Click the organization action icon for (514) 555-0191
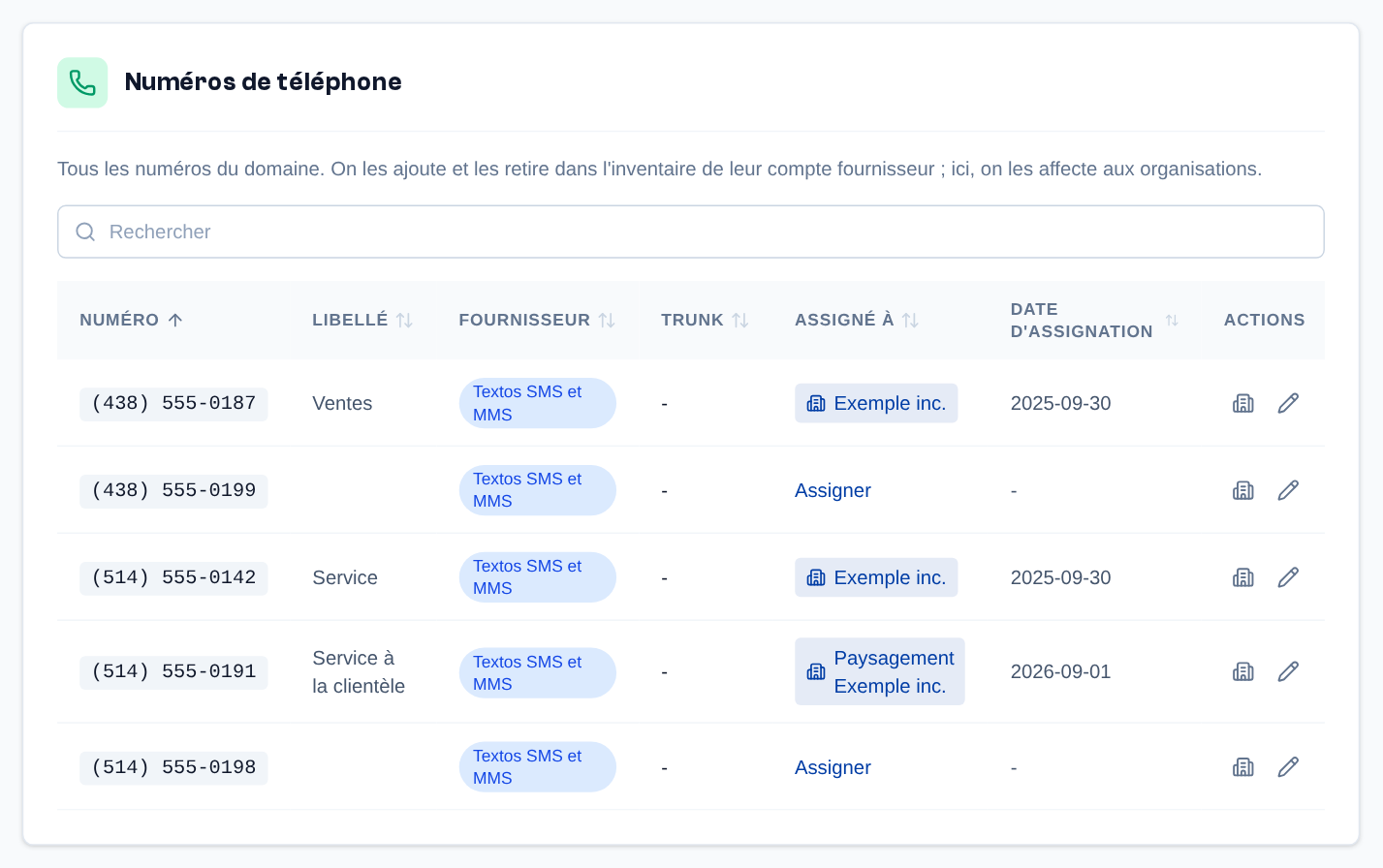Image resolution: width=1383 pixels, height=868 pixels. pyautogui.click(x=1243, y=671)
